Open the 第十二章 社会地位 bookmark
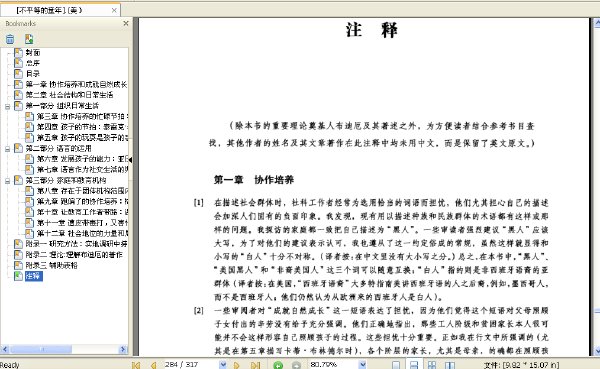This screenshot has width=600, height=369. tap(82, 233)
